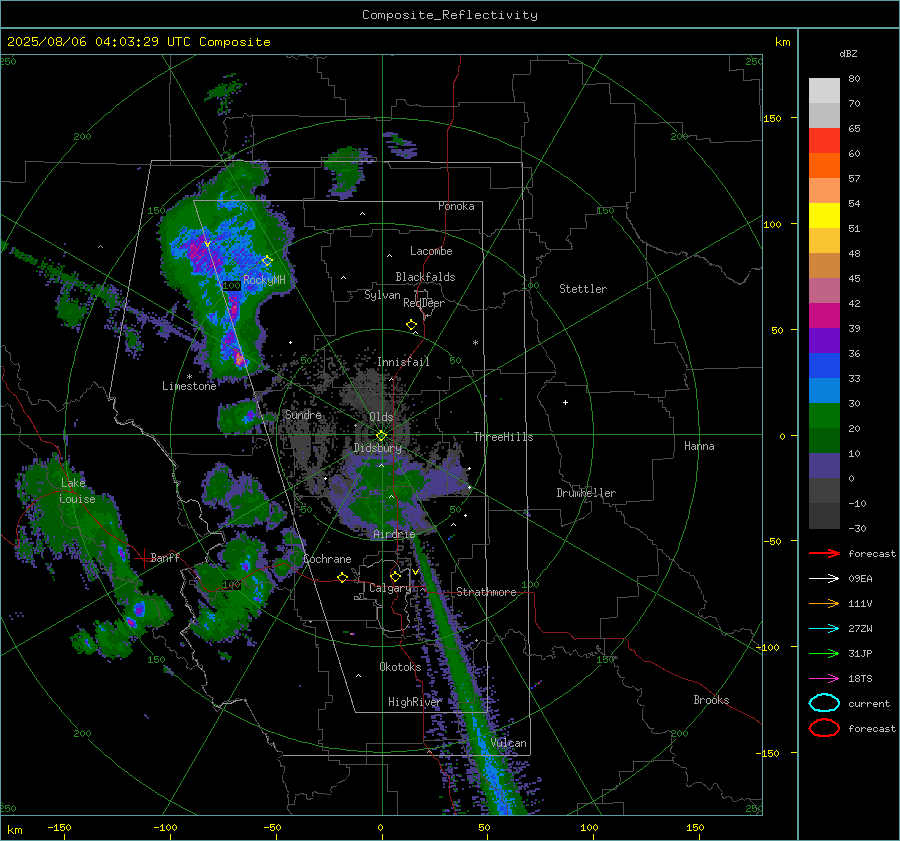Screen dimensions: 900x841
Task: Click the magenta 18TS arrow icon
Action: [824, 679]
